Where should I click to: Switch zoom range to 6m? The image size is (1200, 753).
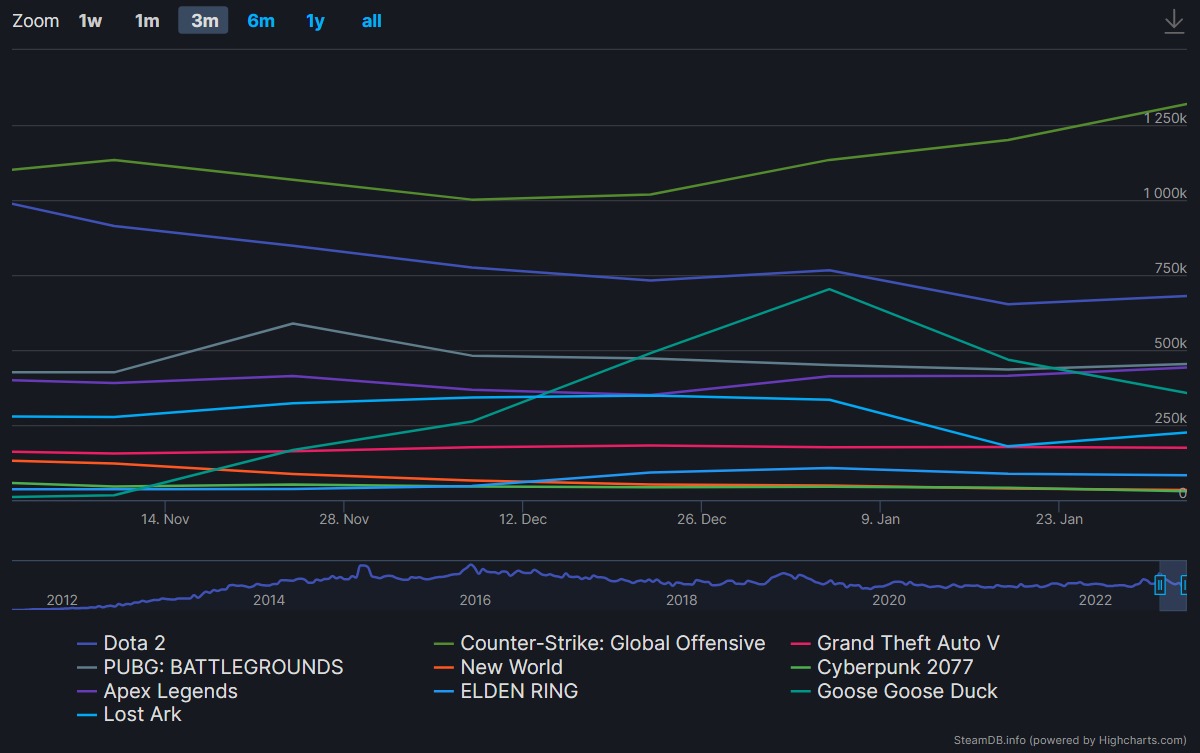point(261,21)
